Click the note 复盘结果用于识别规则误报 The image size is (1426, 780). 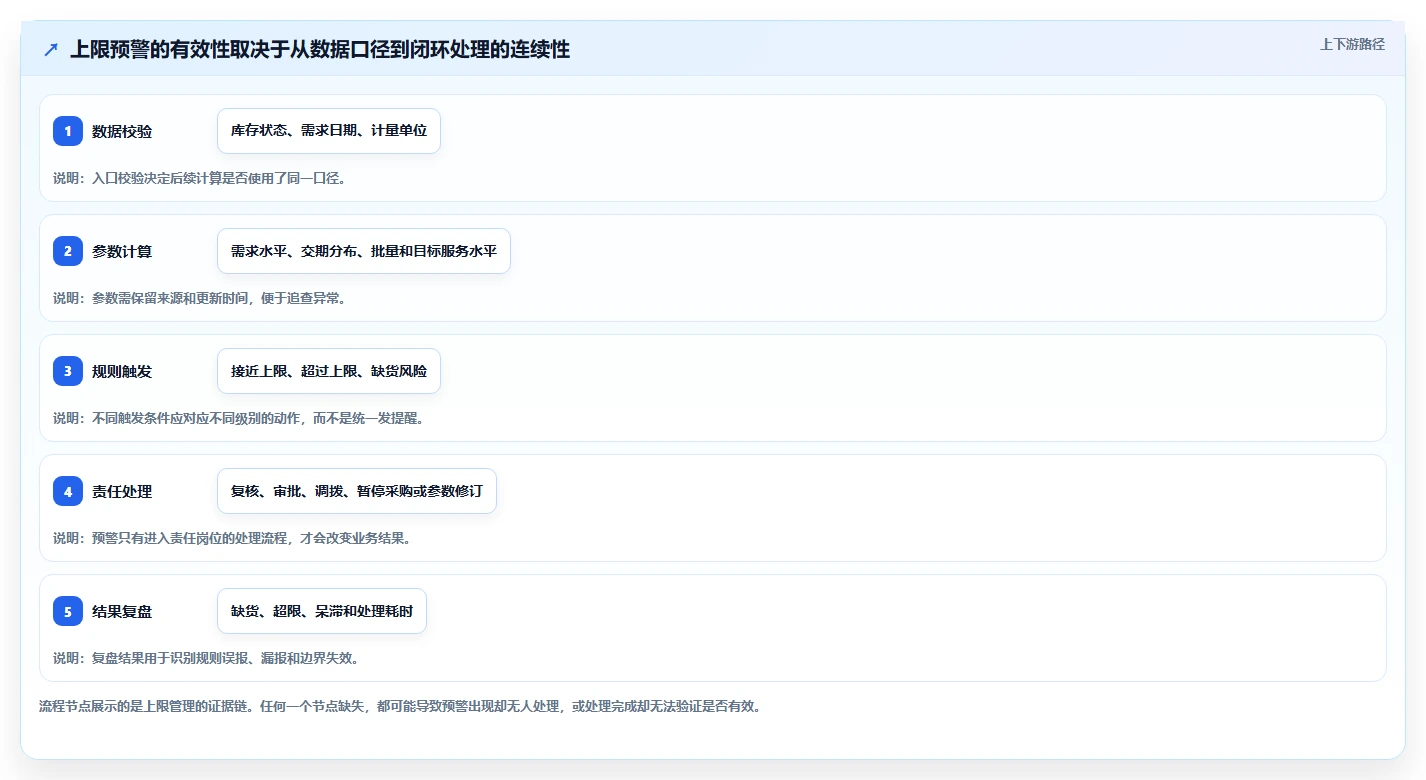pyautogui.click(x=206, y=658)
